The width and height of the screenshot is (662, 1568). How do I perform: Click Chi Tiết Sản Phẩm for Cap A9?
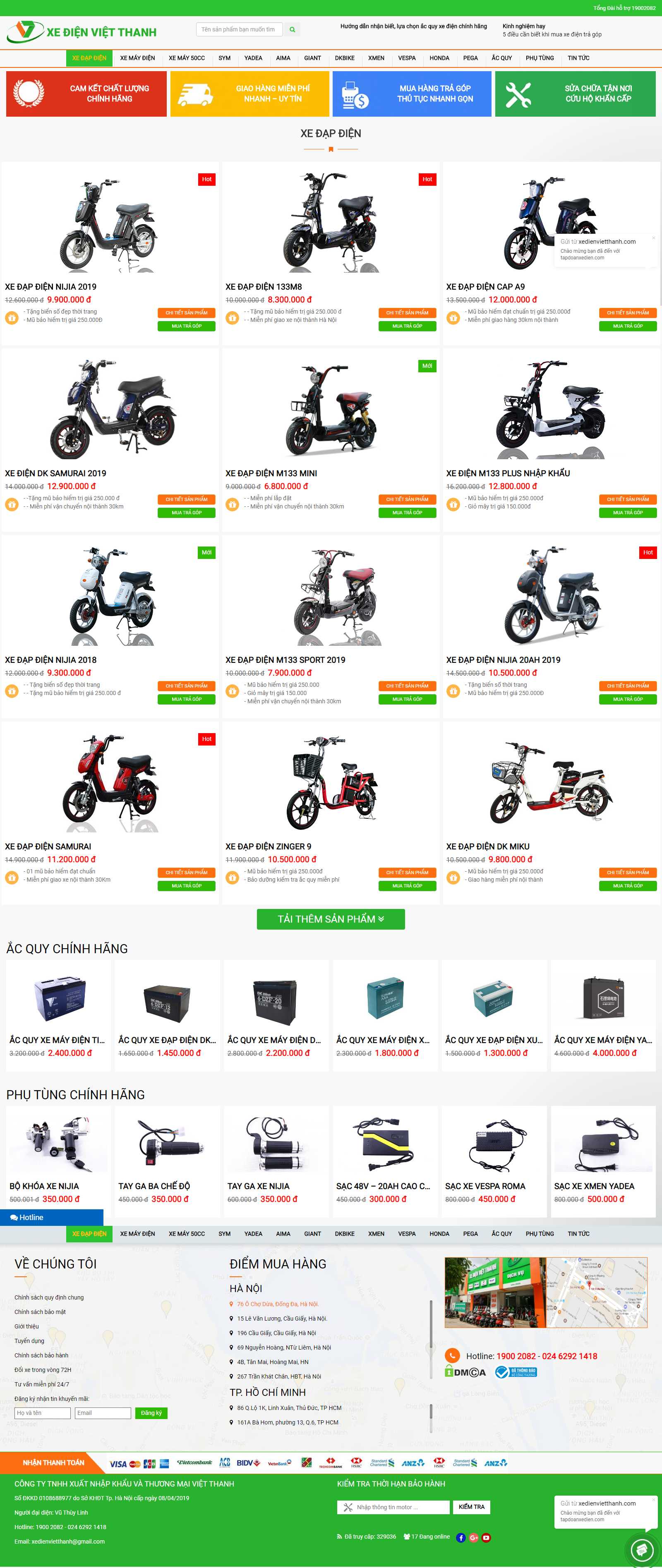coord(628,313)
